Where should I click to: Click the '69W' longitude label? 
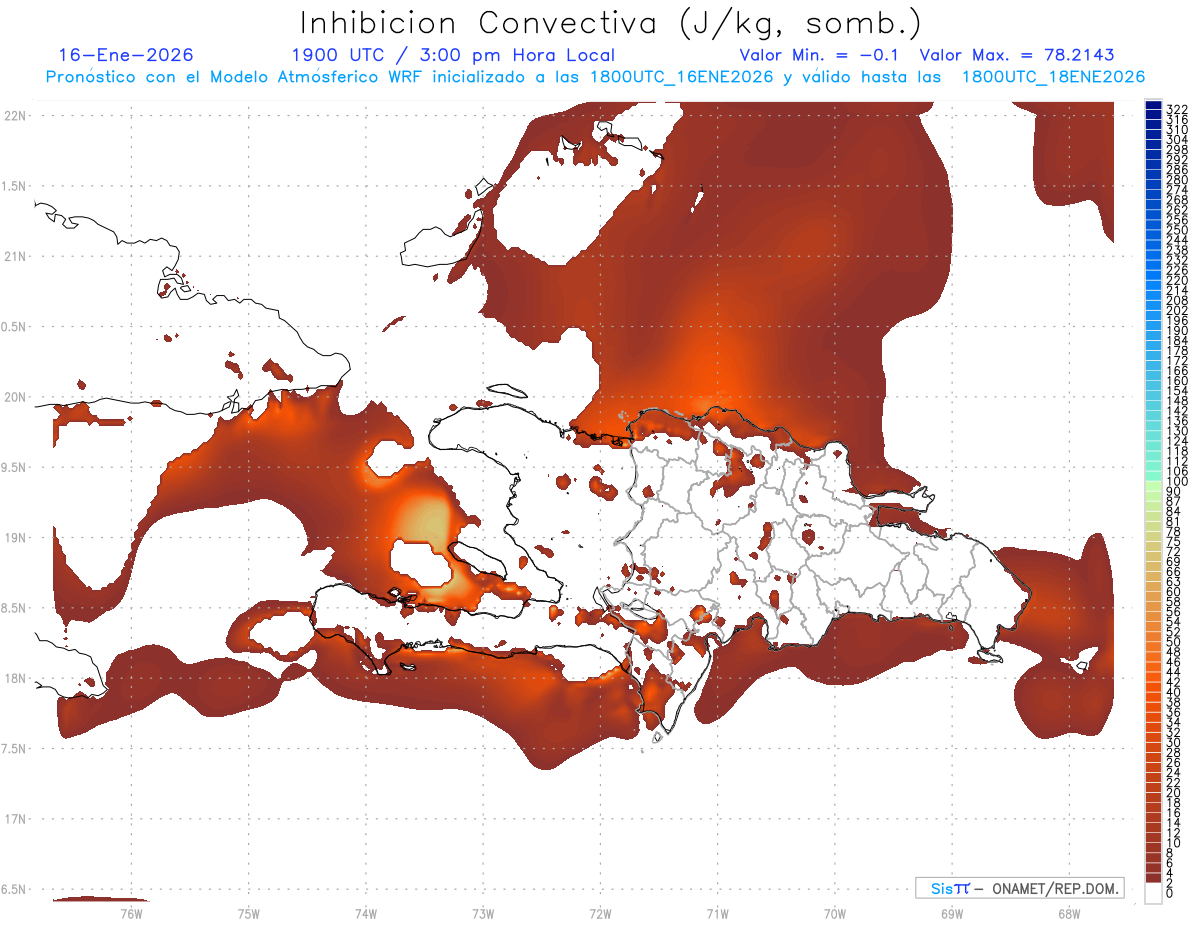(952, 912)
